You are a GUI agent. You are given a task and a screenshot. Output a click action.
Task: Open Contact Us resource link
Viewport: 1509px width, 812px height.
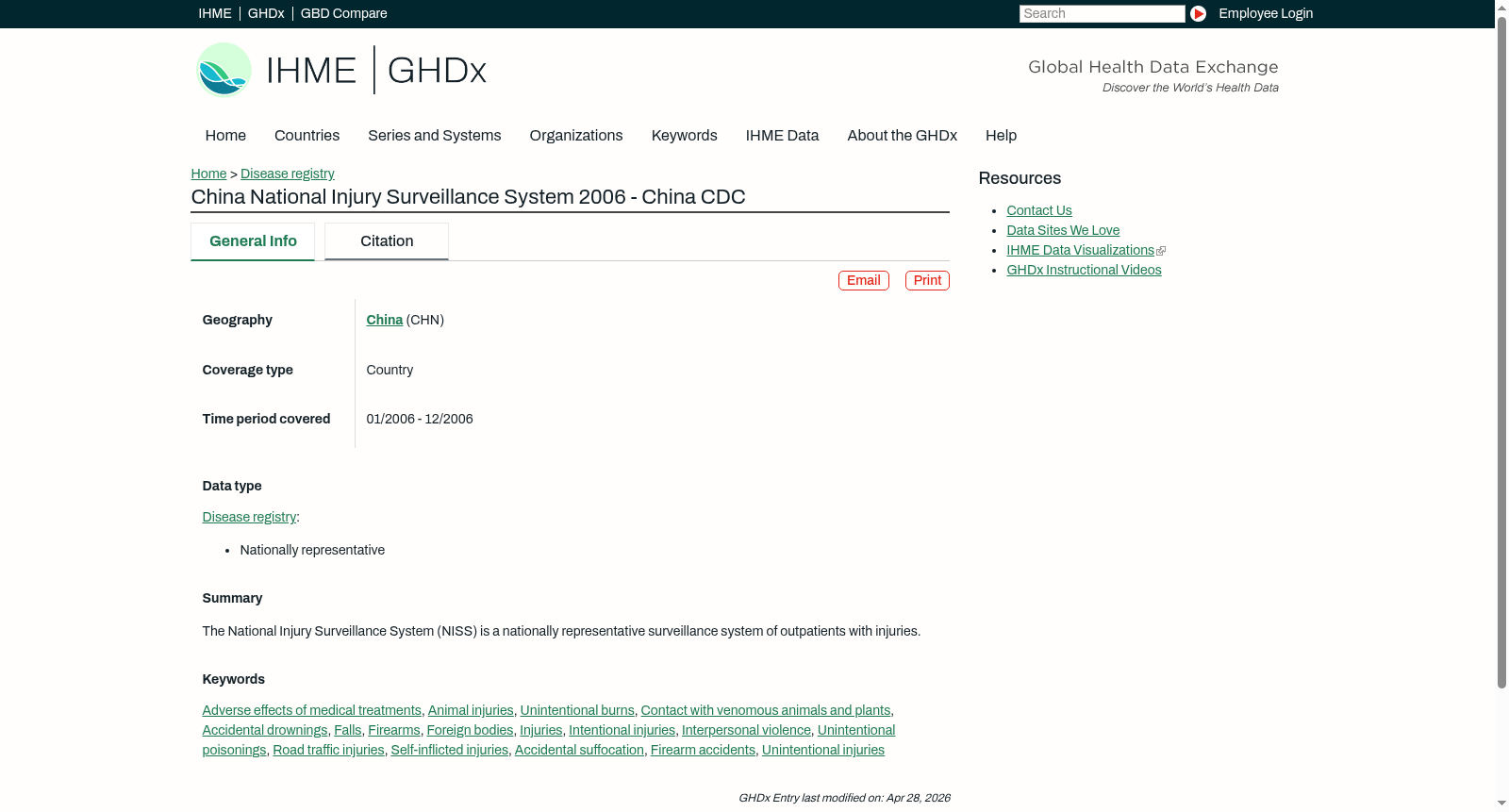pyautogui.click(x=1038, y=210)
